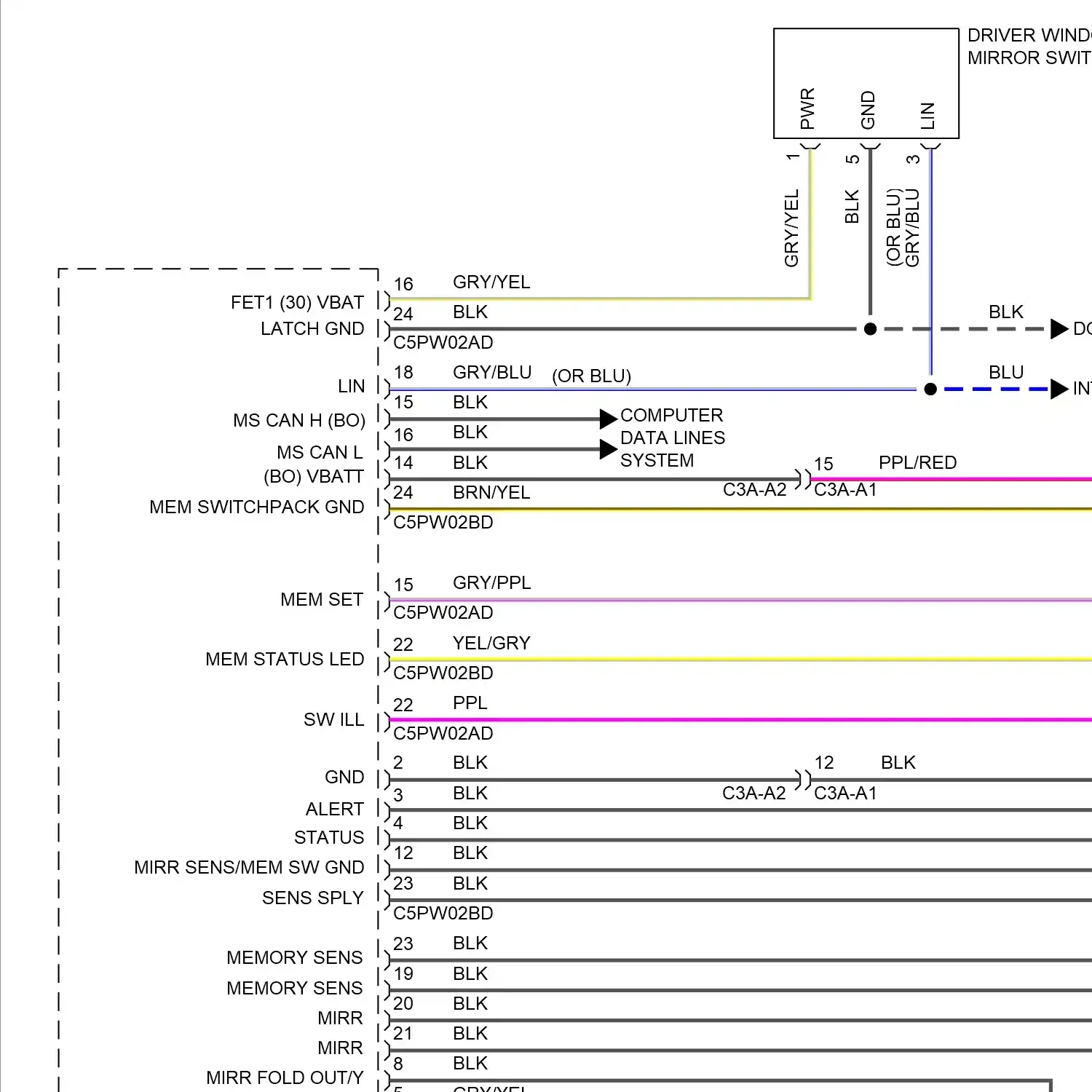Image resolution: width=1092 pixels, height=1092 pixels.
Task: Select the MEM STATUS LED label
Action: pos(285,659)
